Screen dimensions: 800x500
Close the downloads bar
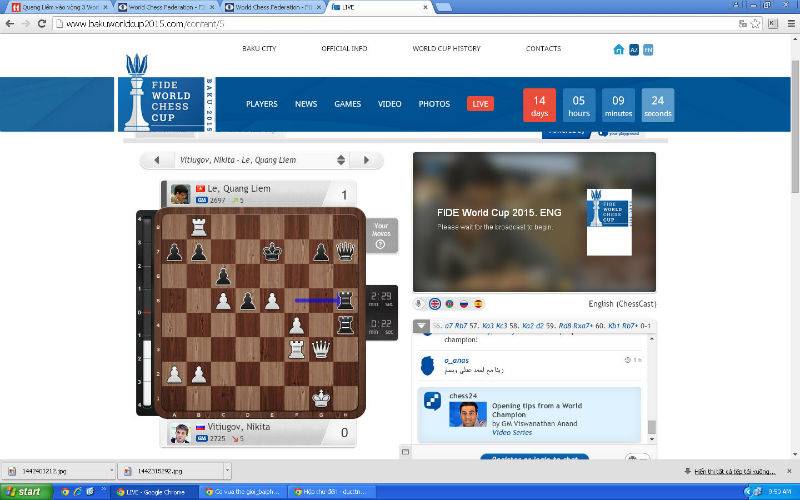tap(790, 471)
